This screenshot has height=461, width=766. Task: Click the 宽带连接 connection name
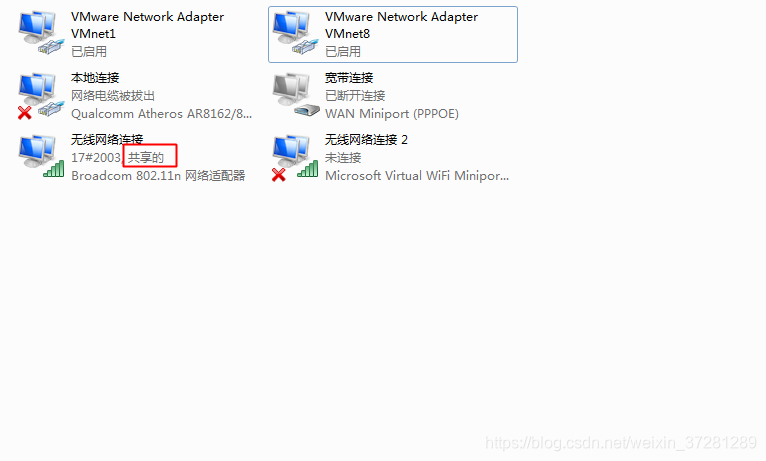349,78
